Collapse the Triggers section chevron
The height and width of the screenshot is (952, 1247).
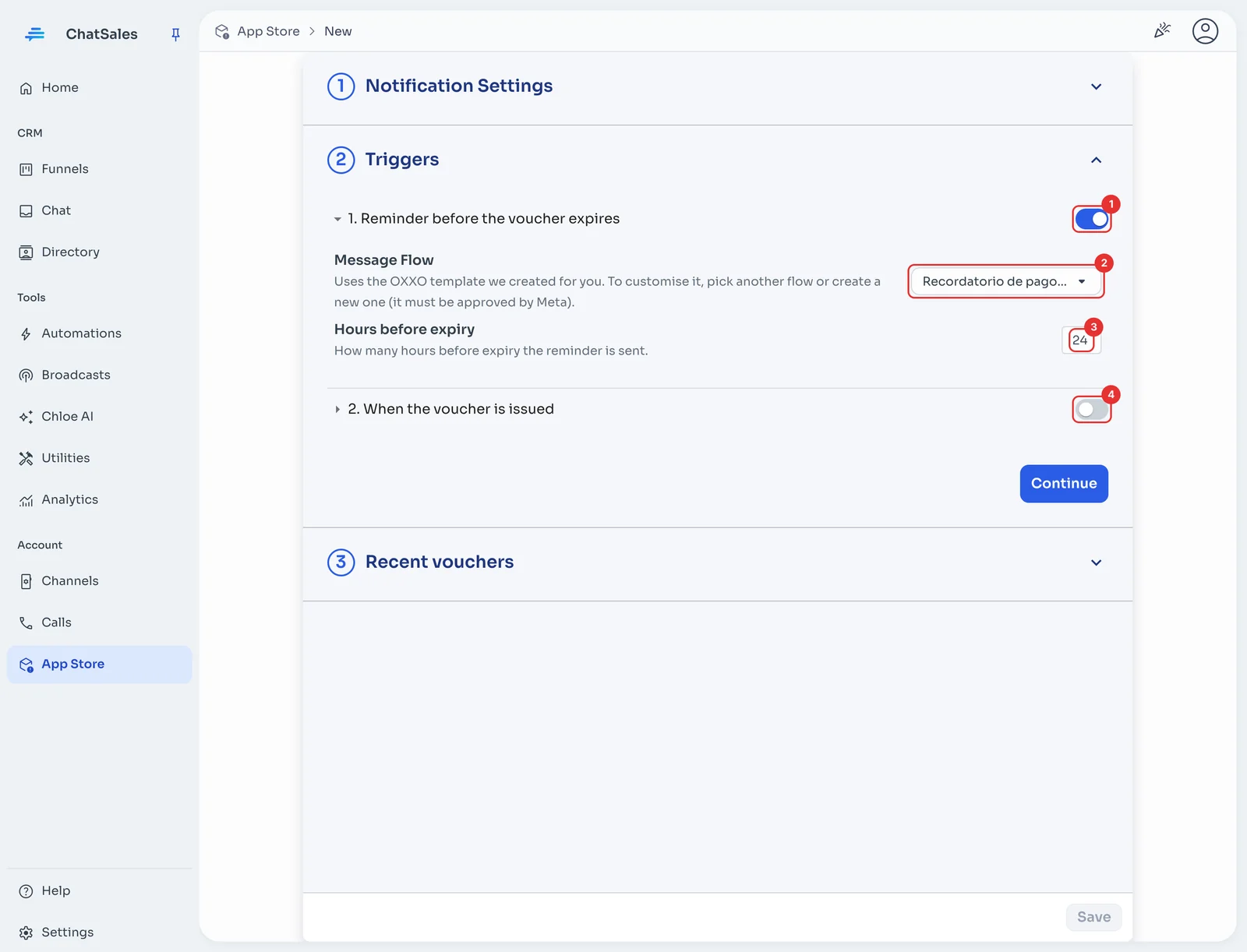pos(1096,160)
